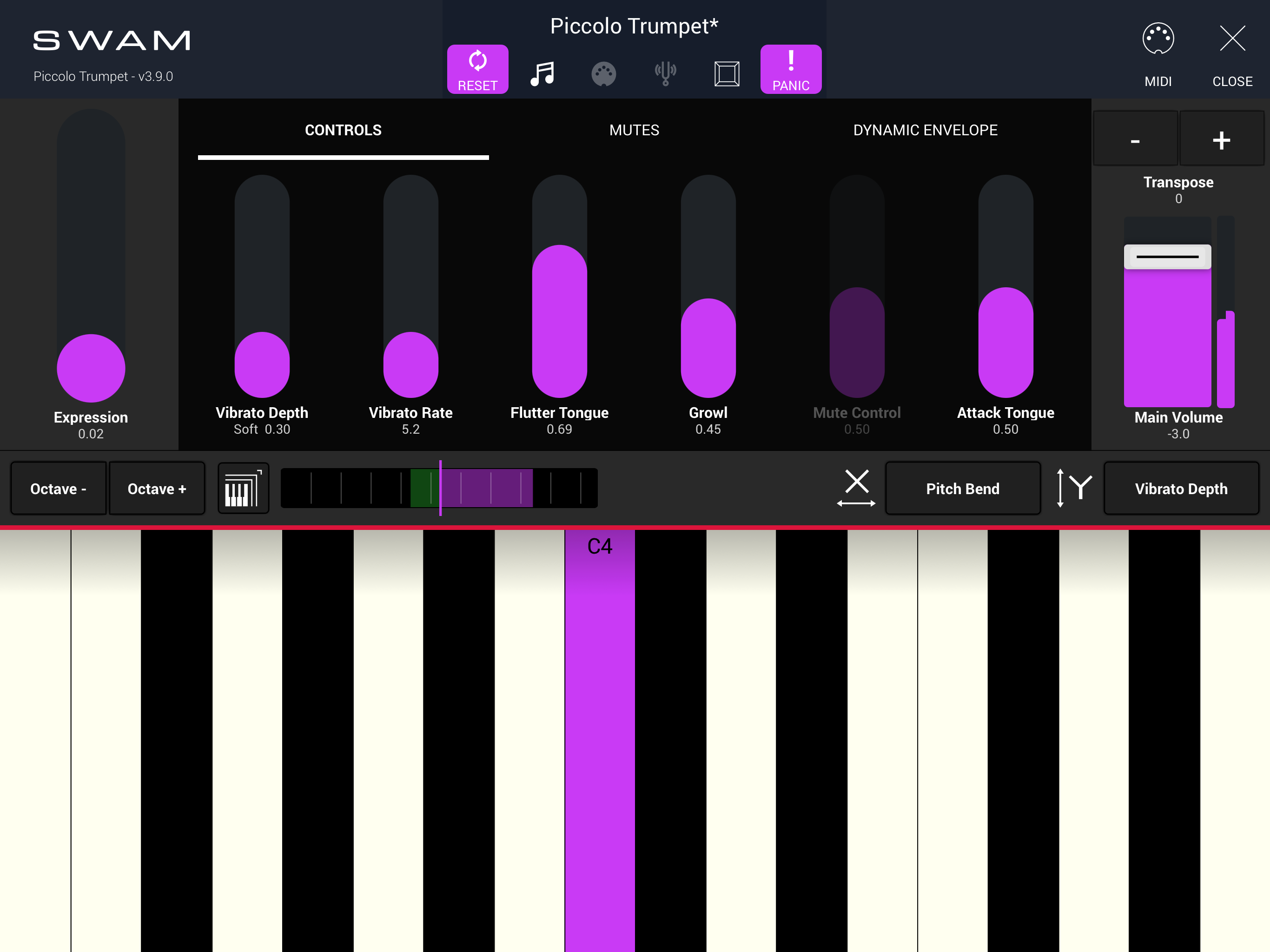Adjust the Attack Tongue slider
Image resolution: width=1270 pixels, height=952 pixels.
click(1005, 286)
